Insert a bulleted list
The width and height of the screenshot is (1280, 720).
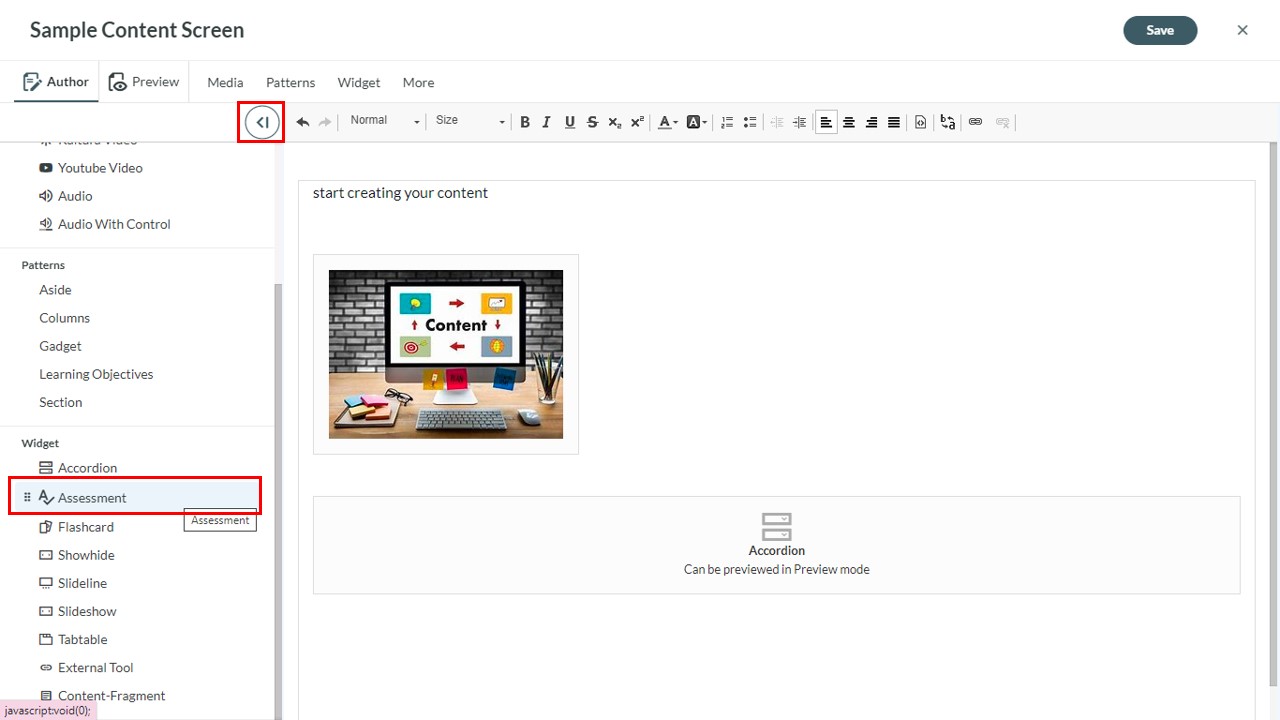click(750, 122)
